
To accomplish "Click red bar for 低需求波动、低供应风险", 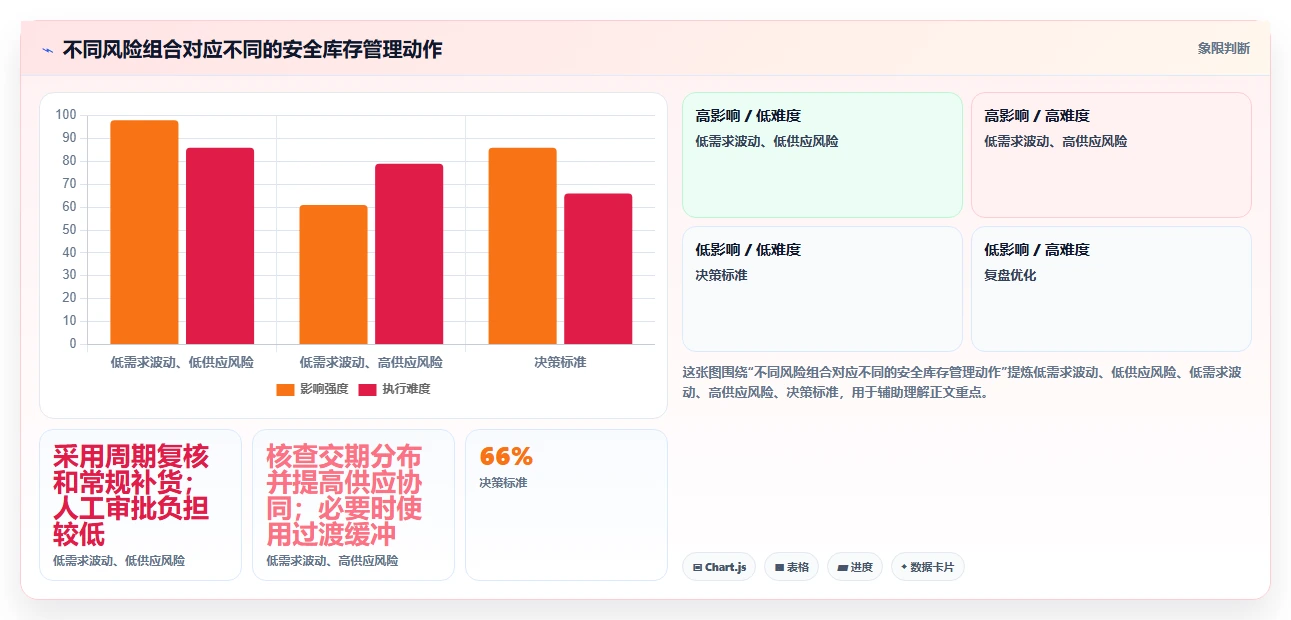I will 220,246.
